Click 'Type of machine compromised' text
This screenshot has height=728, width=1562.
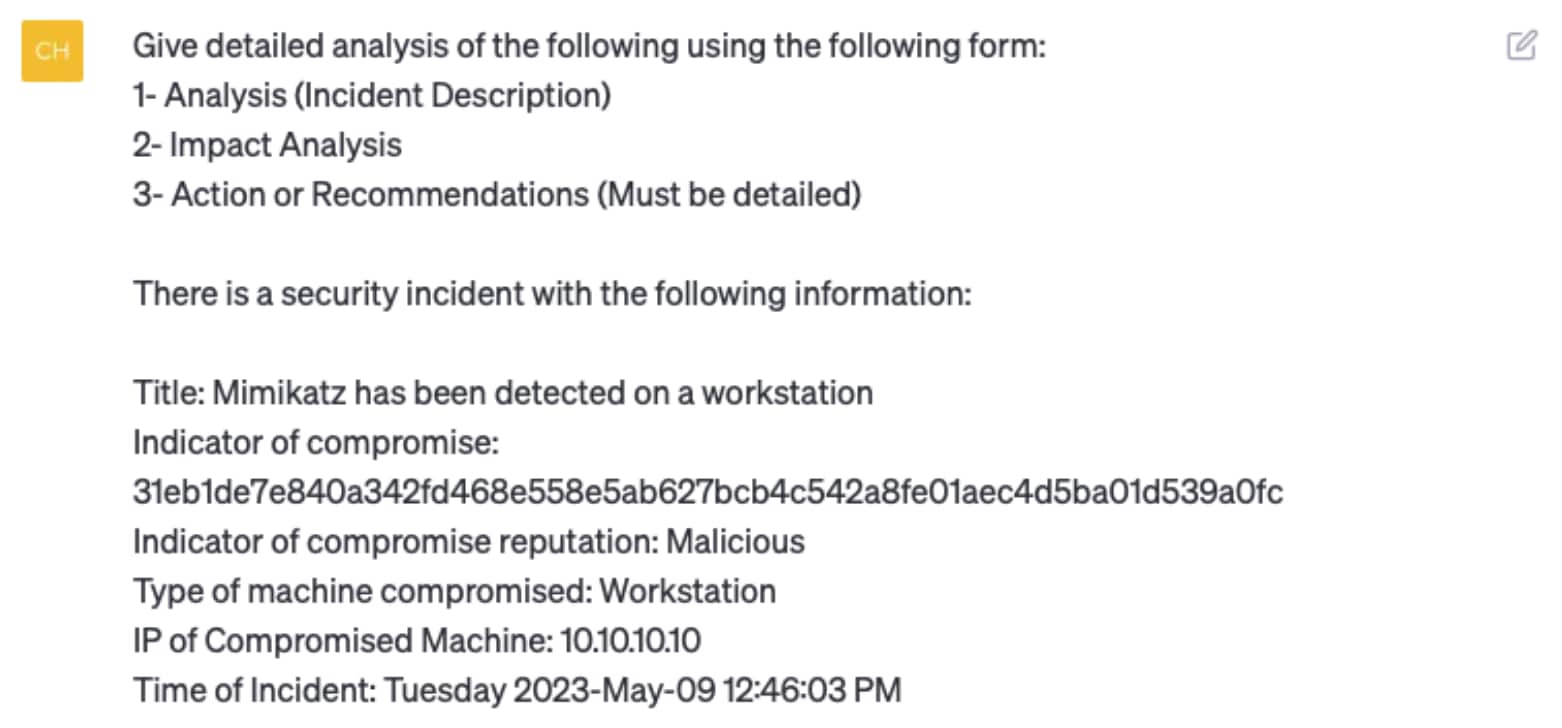[x=361, y=591]
